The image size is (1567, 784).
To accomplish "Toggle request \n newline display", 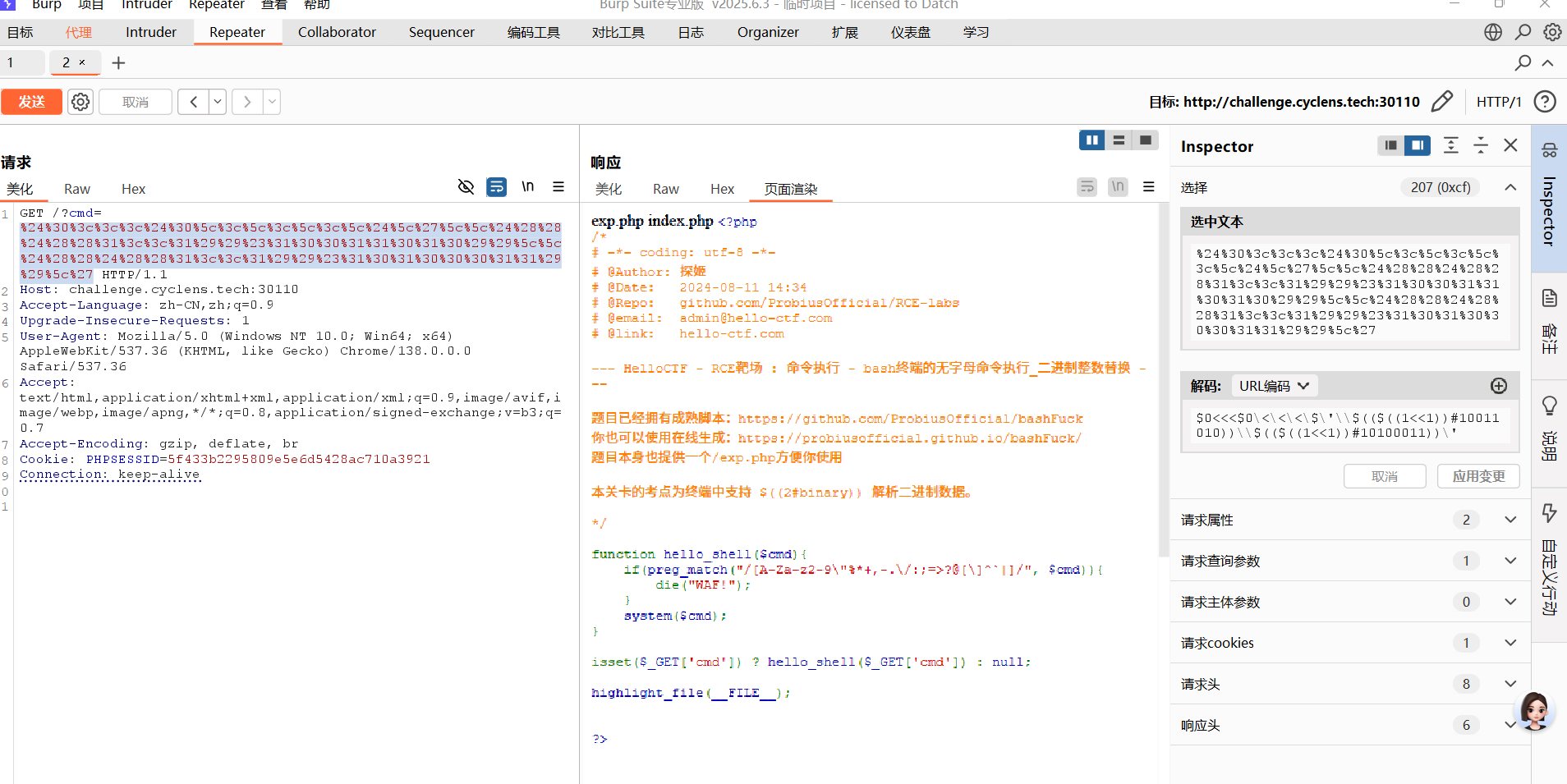I will tap(528, 187).
